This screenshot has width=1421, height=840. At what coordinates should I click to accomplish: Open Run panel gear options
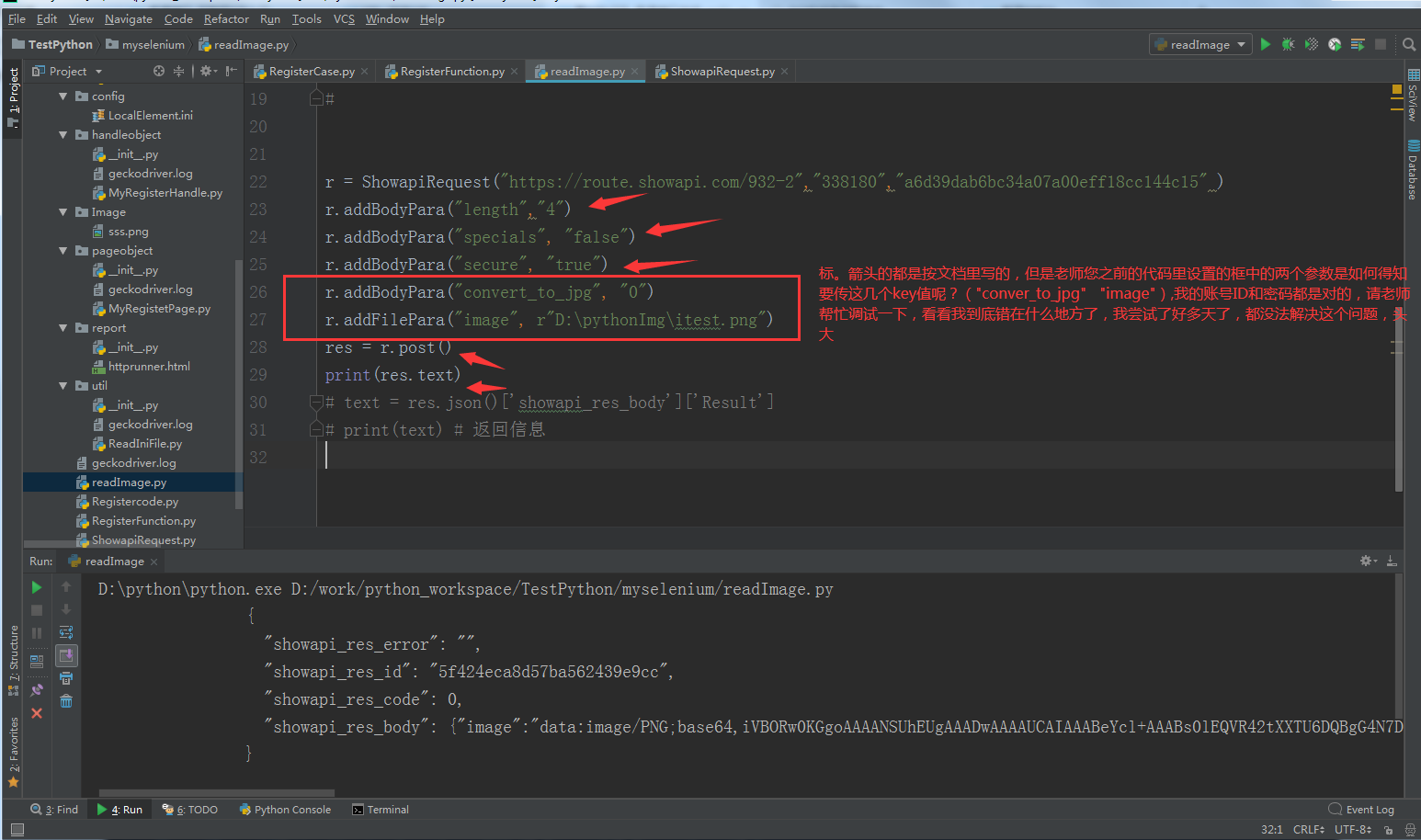[1369, 561]
